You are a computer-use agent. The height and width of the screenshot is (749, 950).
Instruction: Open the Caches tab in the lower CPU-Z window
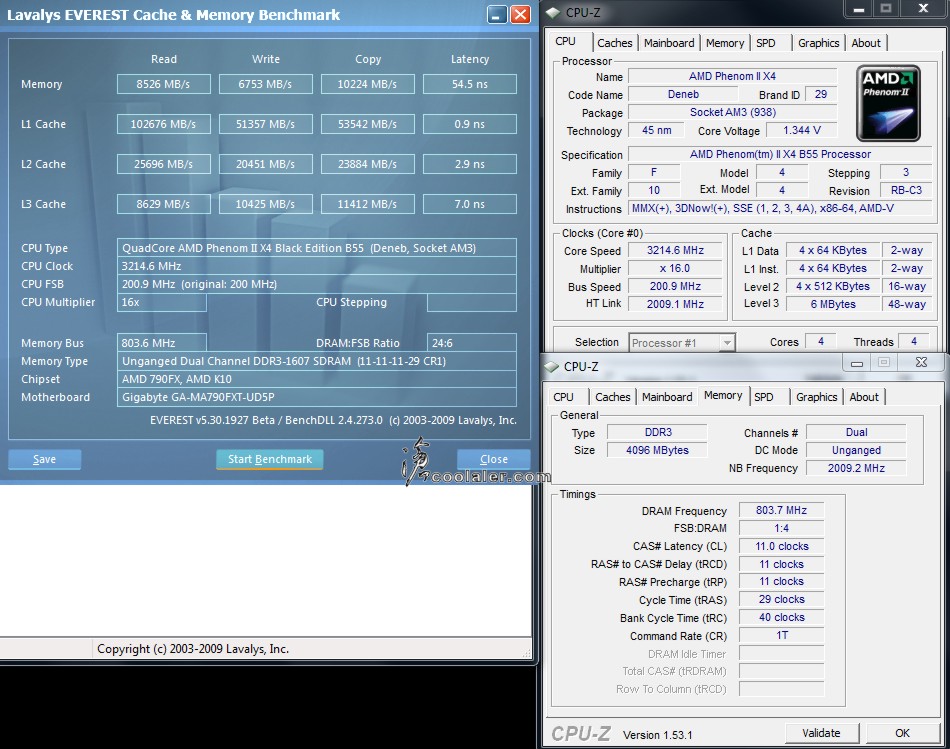click(x=613, y=397)
